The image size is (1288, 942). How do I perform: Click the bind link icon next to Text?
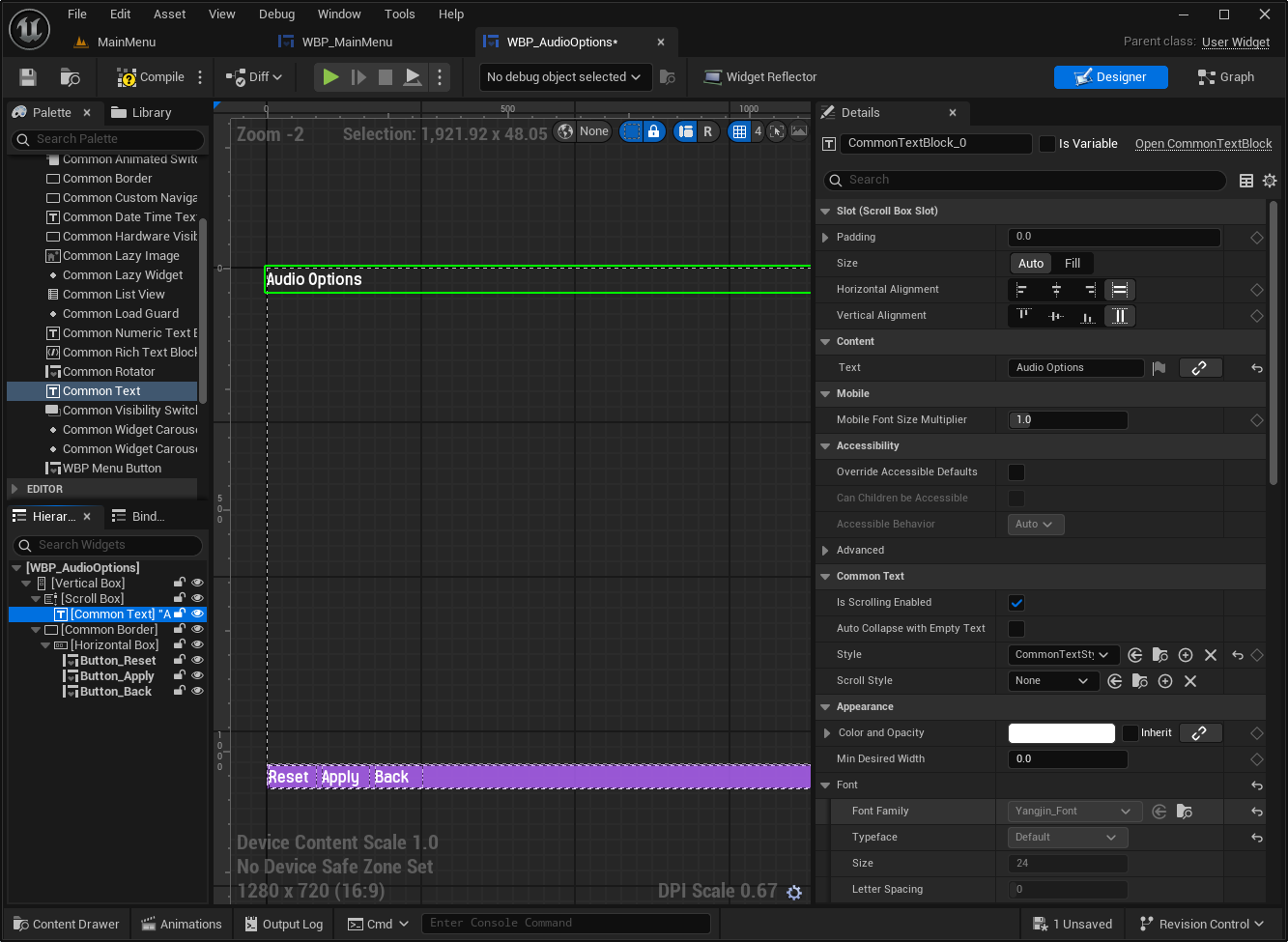point(1199,368)
